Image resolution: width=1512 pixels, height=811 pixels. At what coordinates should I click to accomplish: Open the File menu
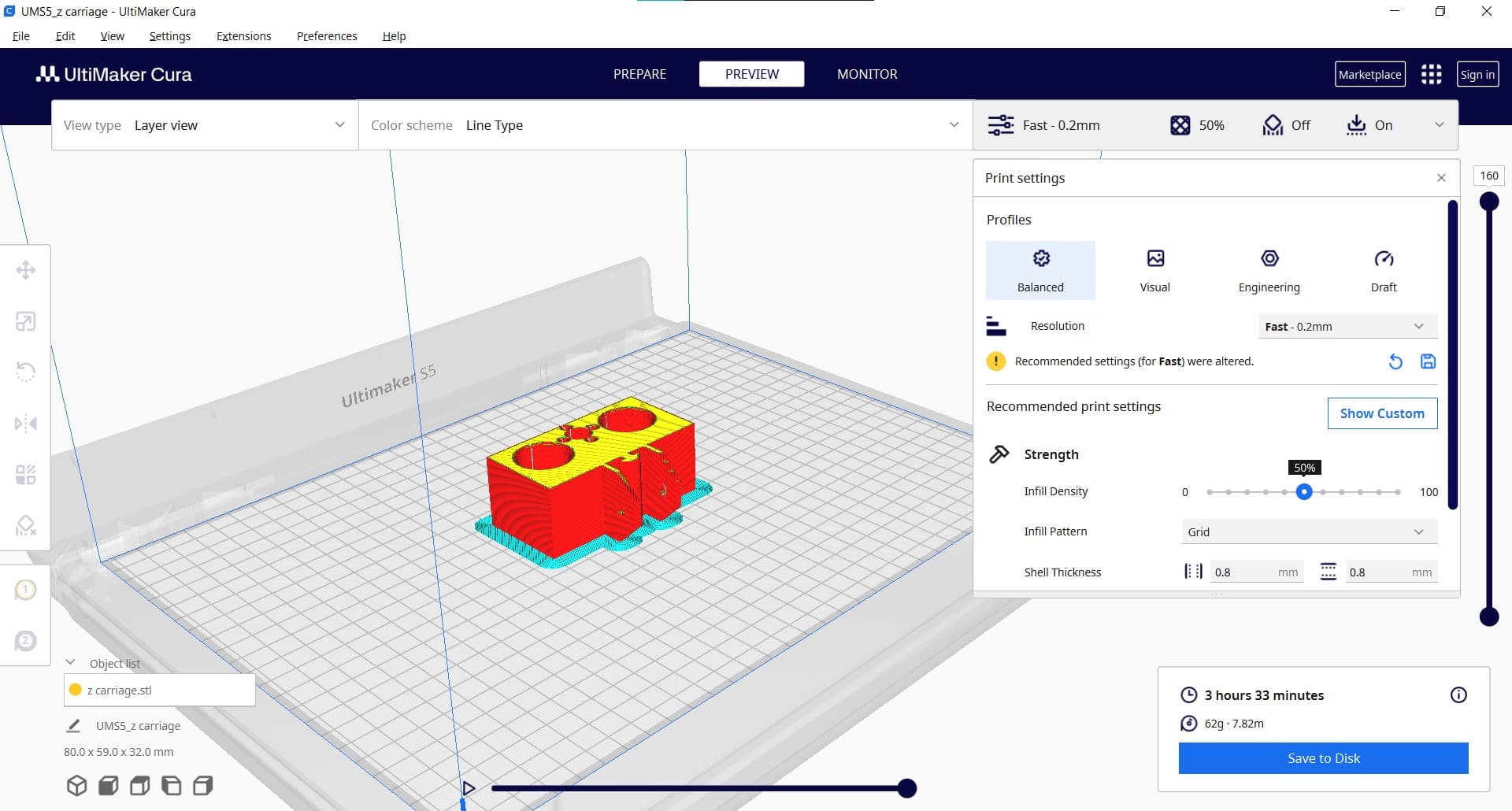click(21, 36)
